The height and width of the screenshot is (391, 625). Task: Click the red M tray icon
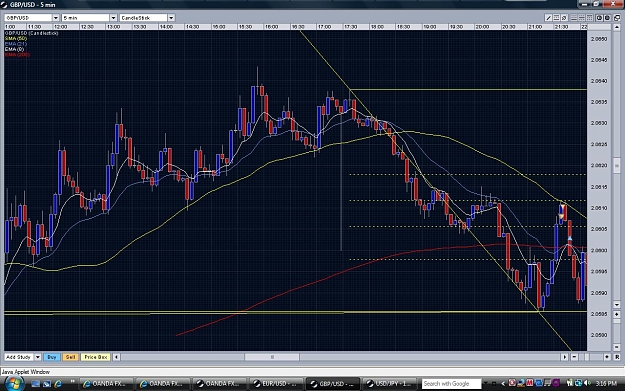[530, 383]
